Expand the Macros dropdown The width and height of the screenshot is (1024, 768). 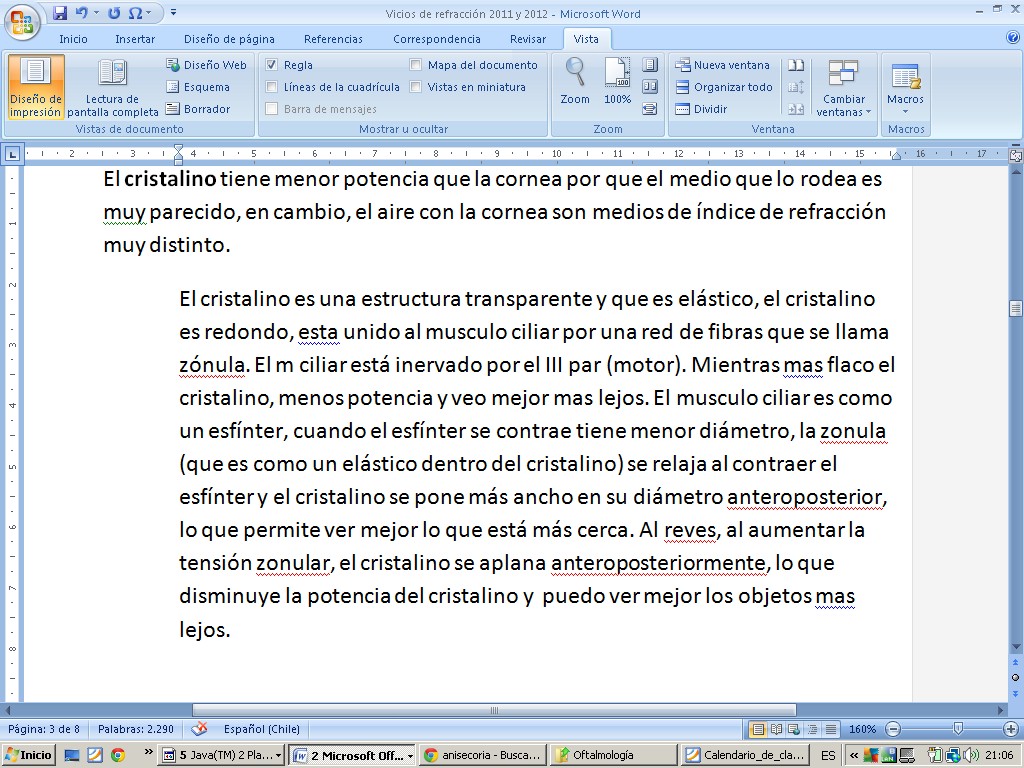pos(906,105)
